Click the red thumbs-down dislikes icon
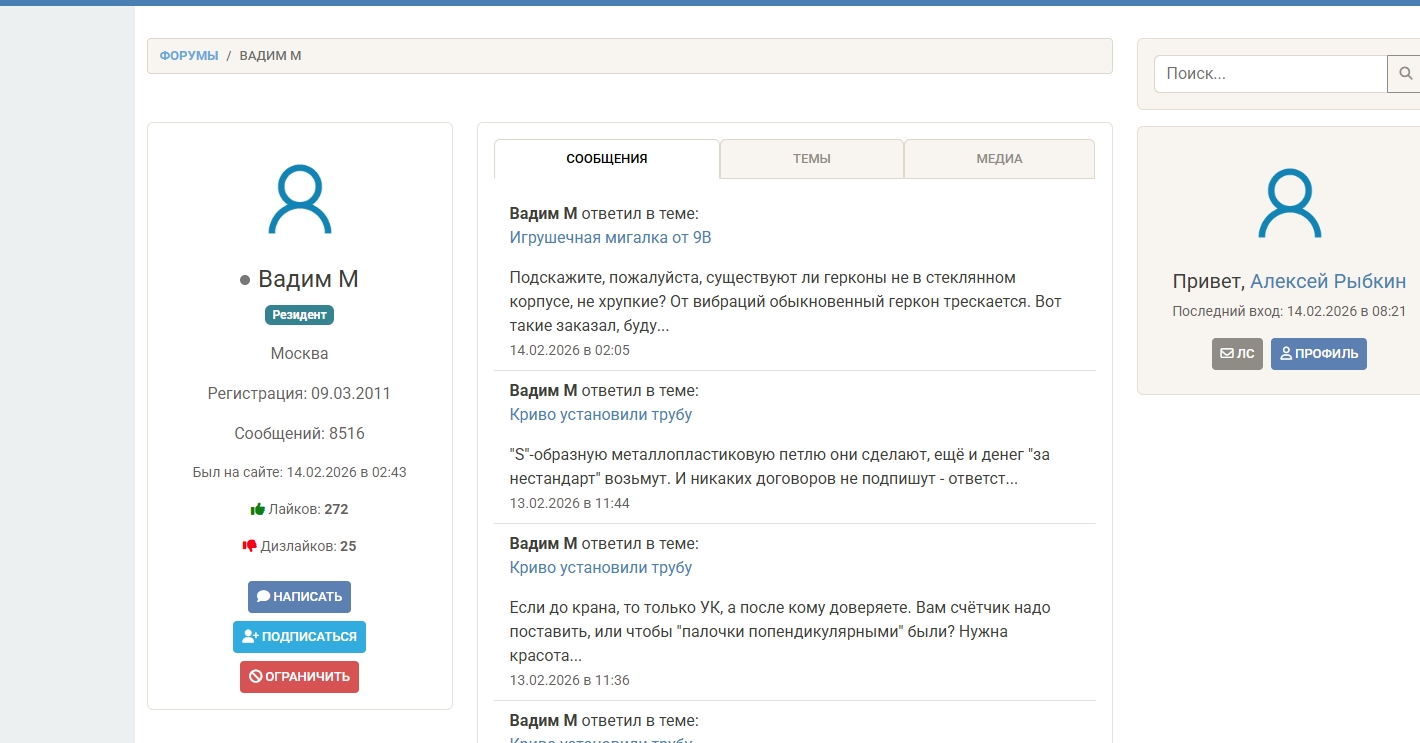 tap(249, 546)
